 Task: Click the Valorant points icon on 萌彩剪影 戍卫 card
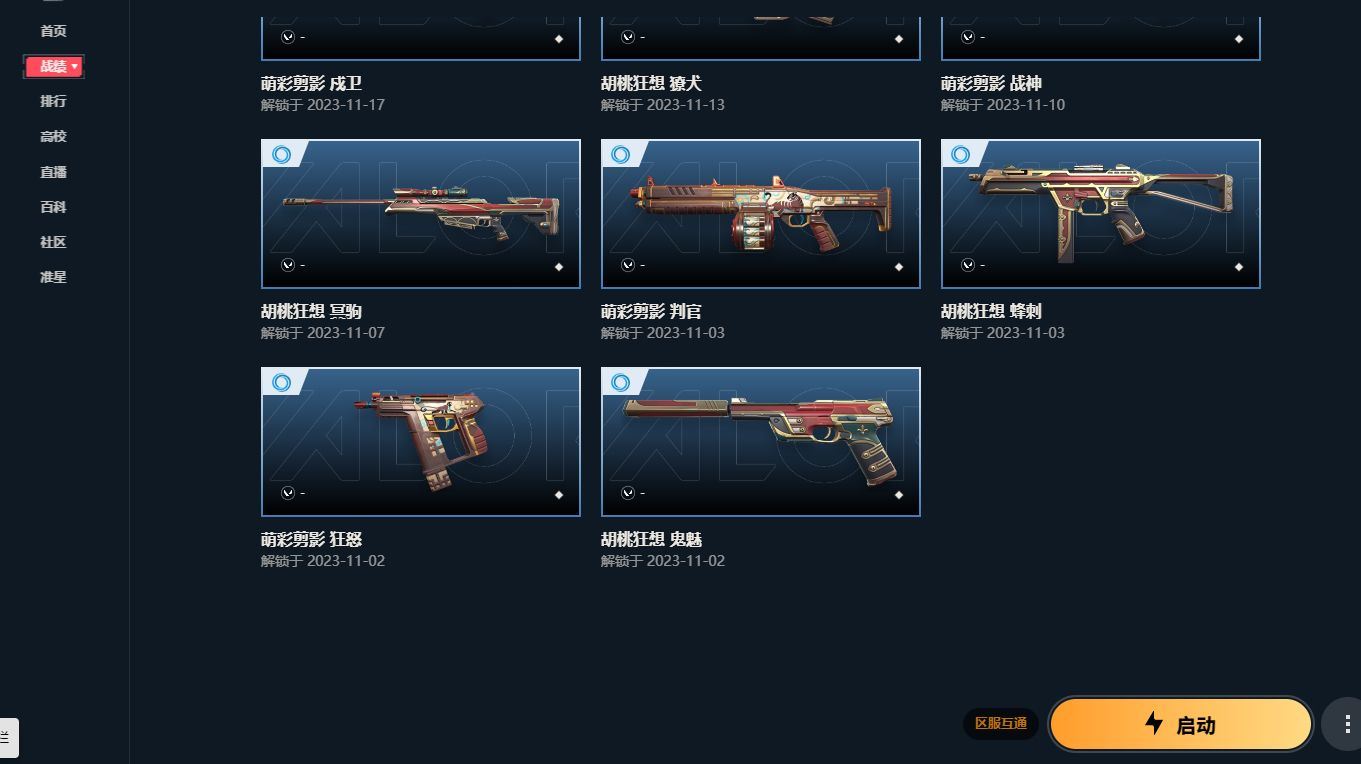(287, 37)
